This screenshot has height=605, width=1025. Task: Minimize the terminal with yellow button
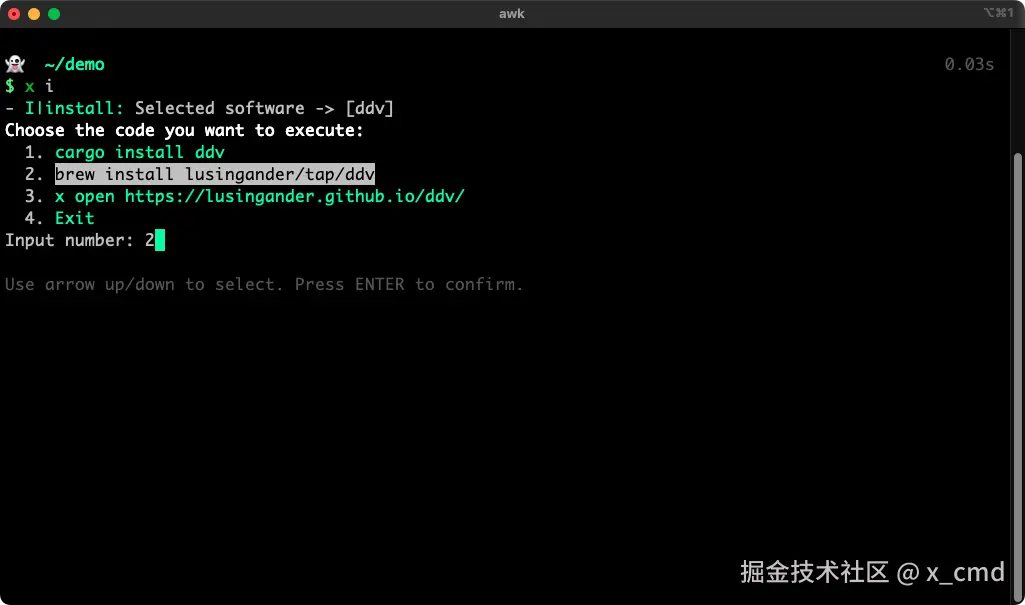tap(34, 14)
